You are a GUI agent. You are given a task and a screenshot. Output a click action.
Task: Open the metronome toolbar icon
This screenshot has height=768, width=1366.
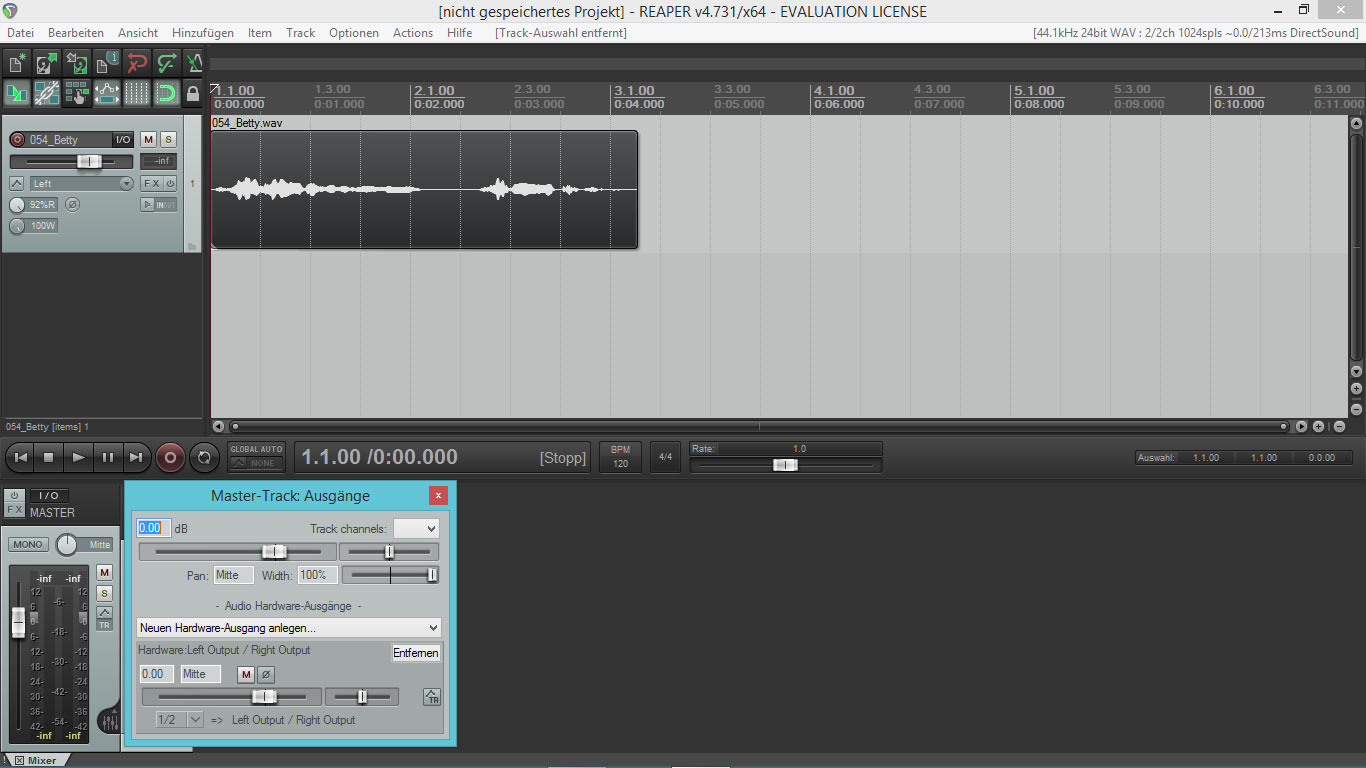[x=194, y=64]
